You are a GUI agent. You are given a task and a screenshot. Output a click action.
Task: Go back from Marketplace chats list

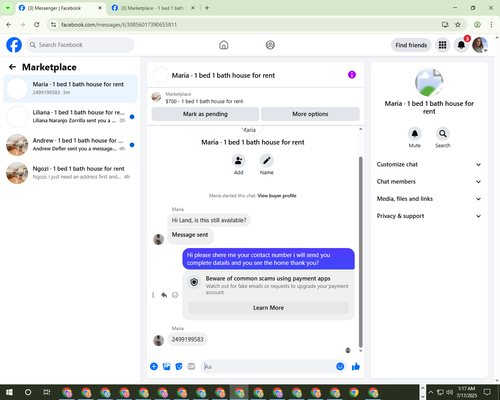12,67
